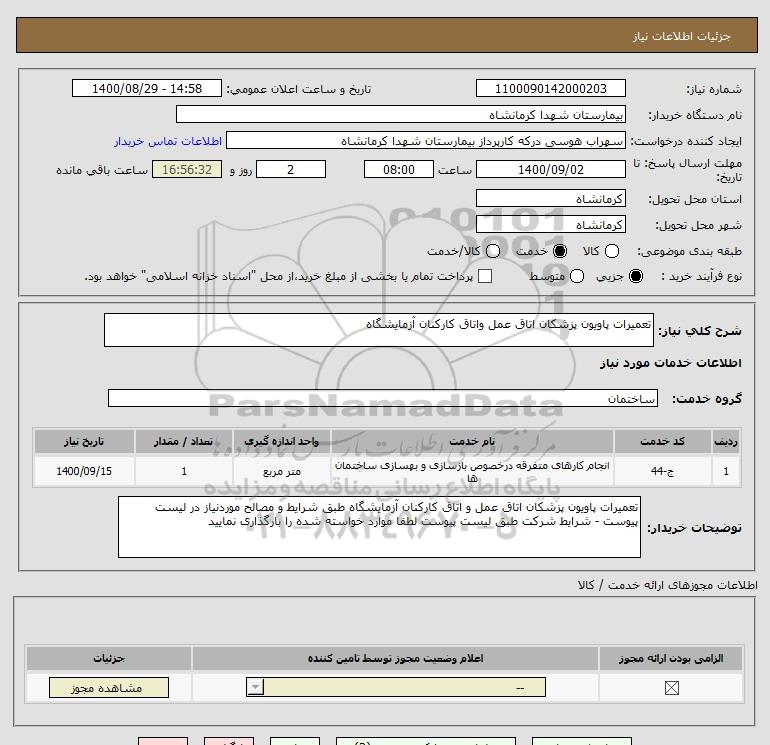Choose the متوسط purchase process option
This screenshot has width=770, height=745.
point(577,276)
